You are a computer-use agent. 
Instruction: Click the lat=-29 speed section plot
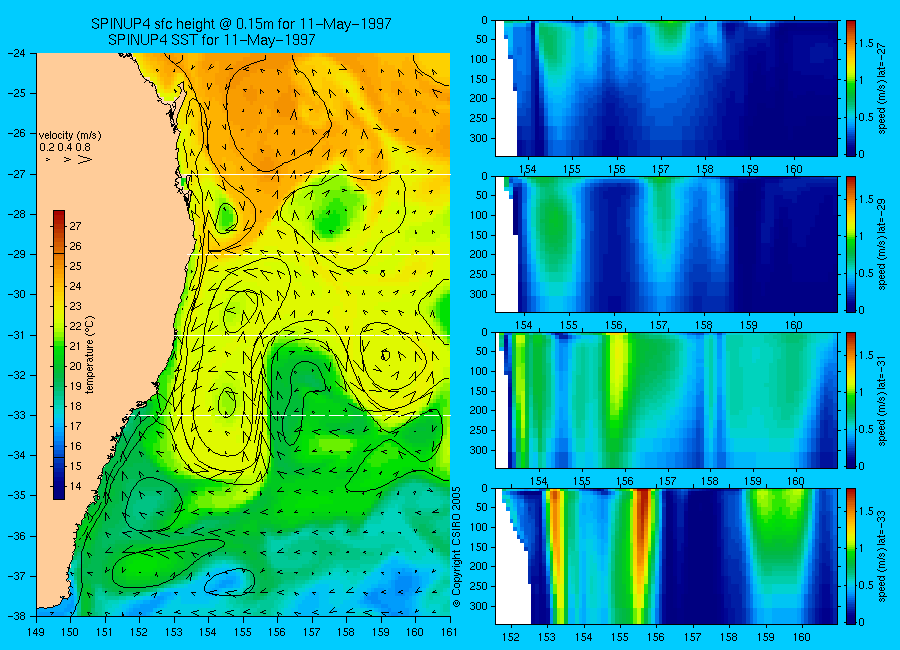coord(666,245)
